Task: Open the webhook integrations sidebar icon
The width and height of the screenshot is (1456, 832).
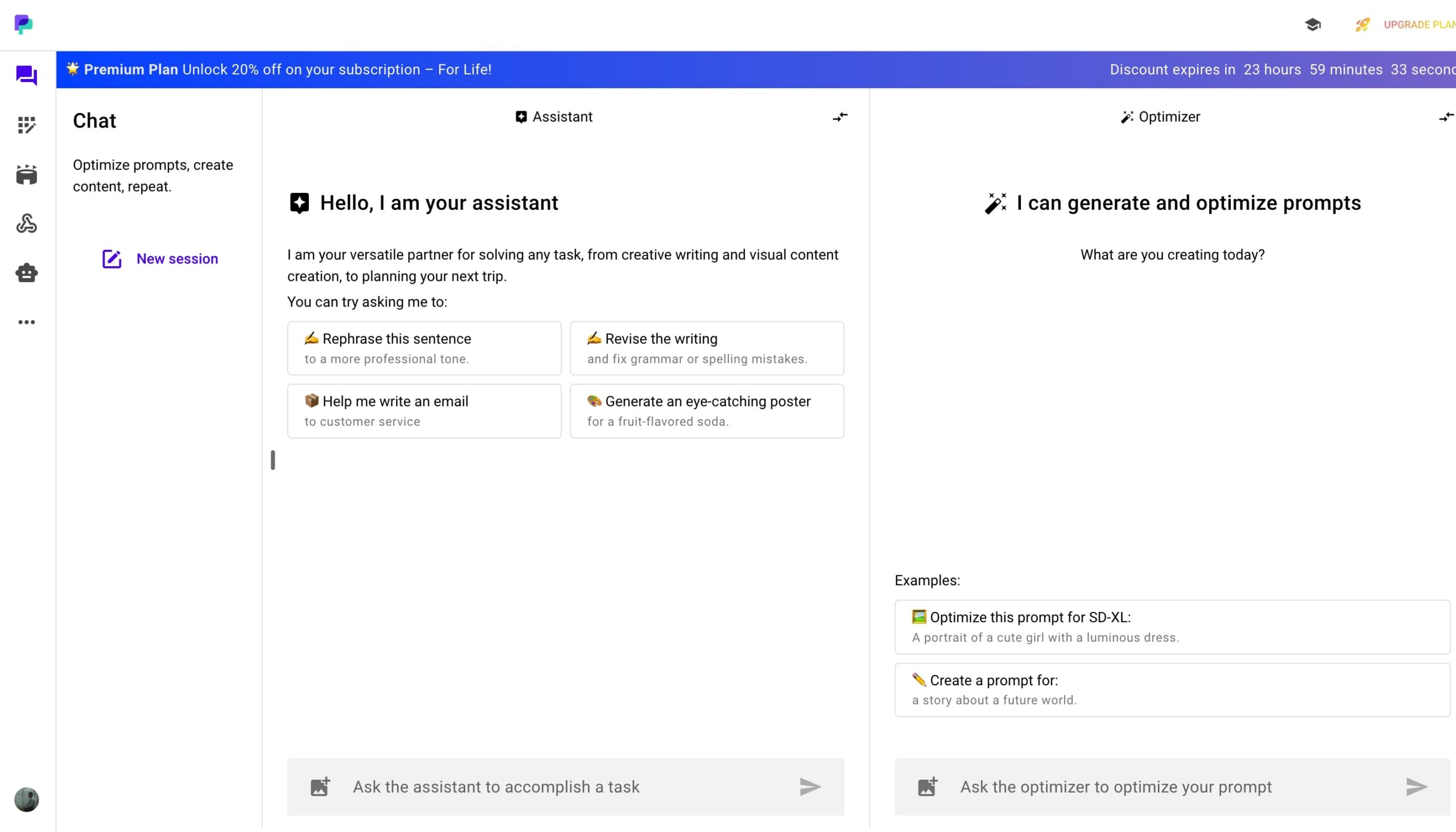Action: click(x=26, y=223)
